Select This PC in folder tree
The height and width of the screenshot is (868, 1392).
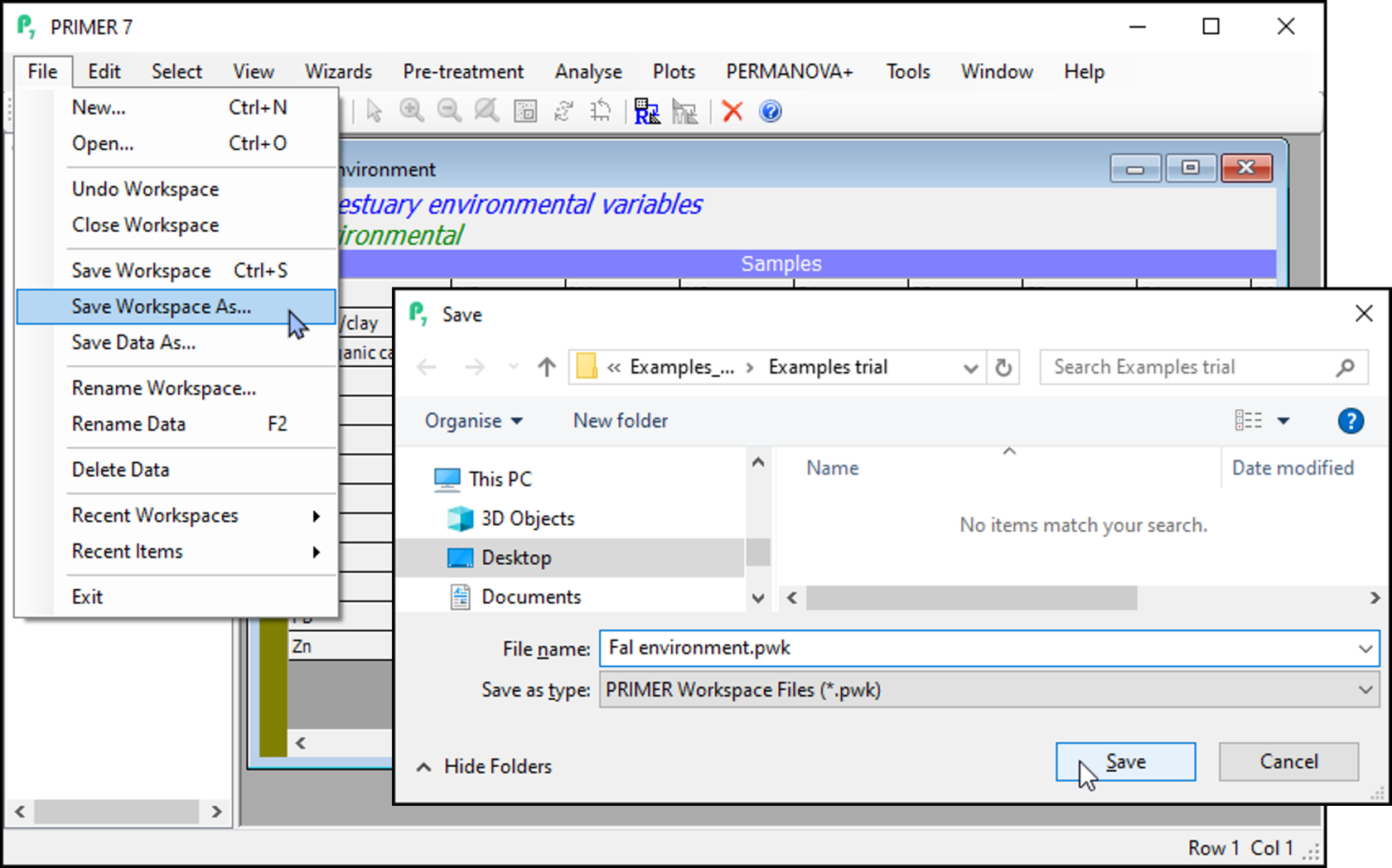coord(483,479)
